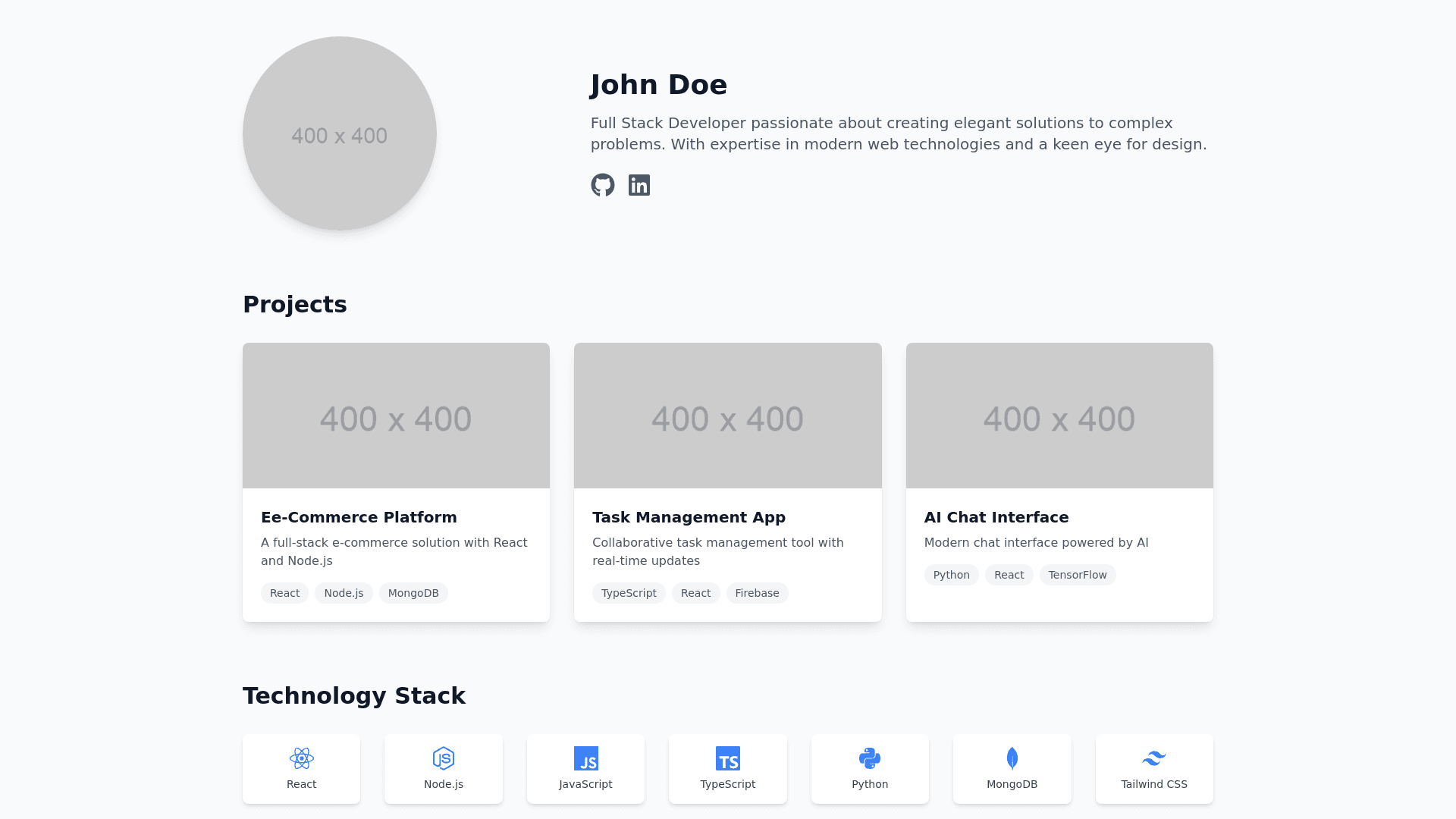Open the GitHub profile icon
The image size is (1456, 819).
(603, 185)
